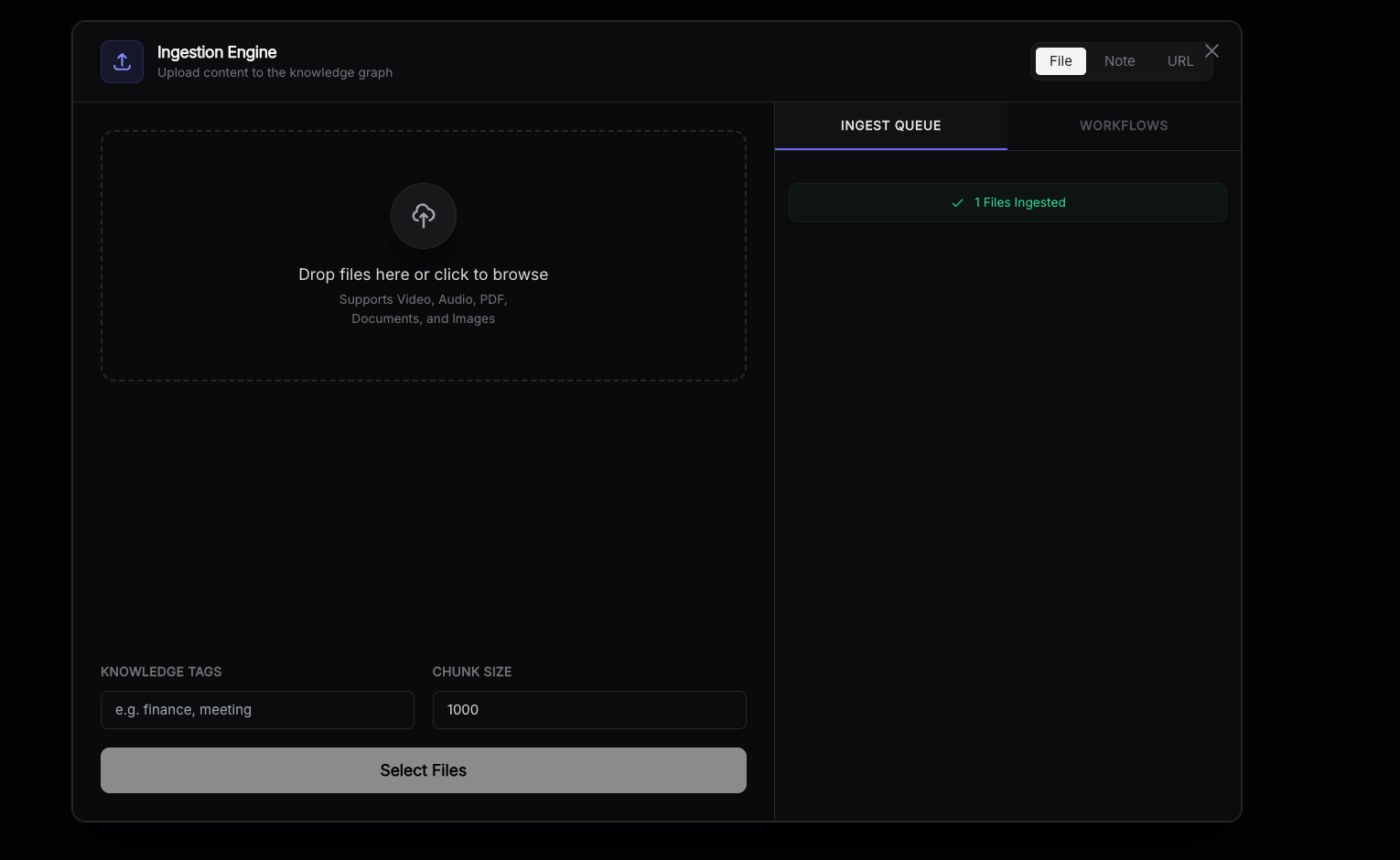1400x860 pixels.
Task: Click 'Upload content to the knowledge graph' subtitle
Action: [275, 73]
